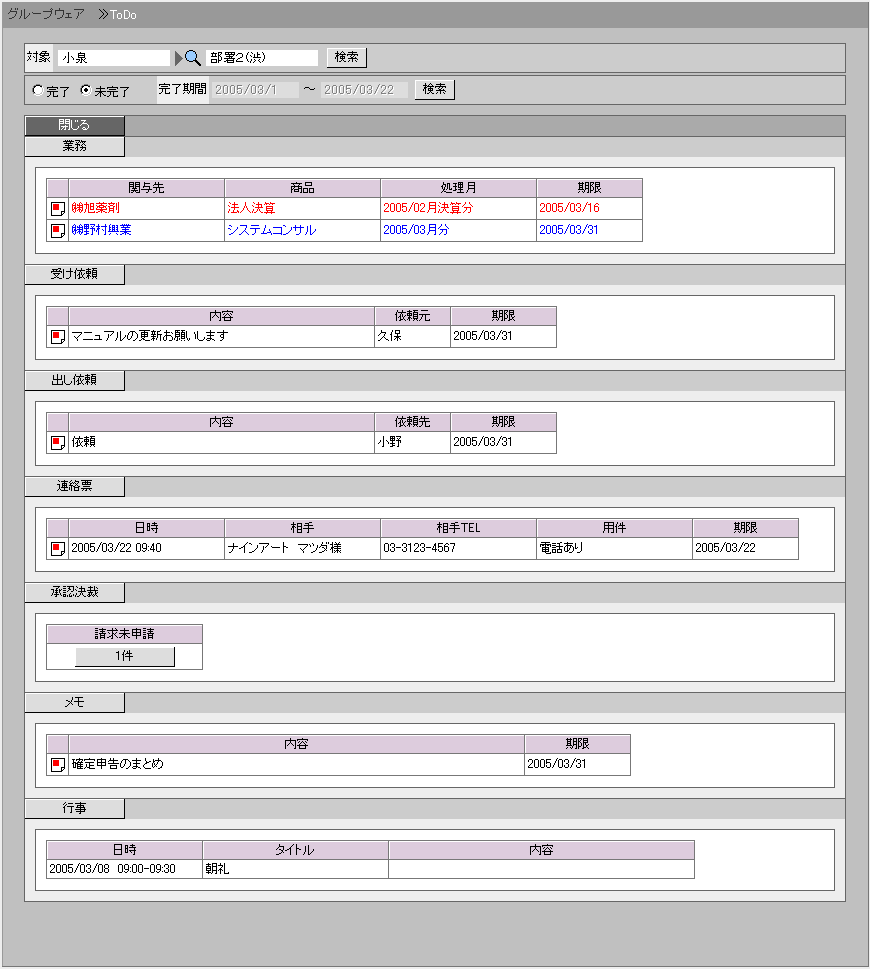The height and width of the screenshot is (969, 870).
Task: Click the department field showing 部署2(渋)
Action: click(262, 58)
